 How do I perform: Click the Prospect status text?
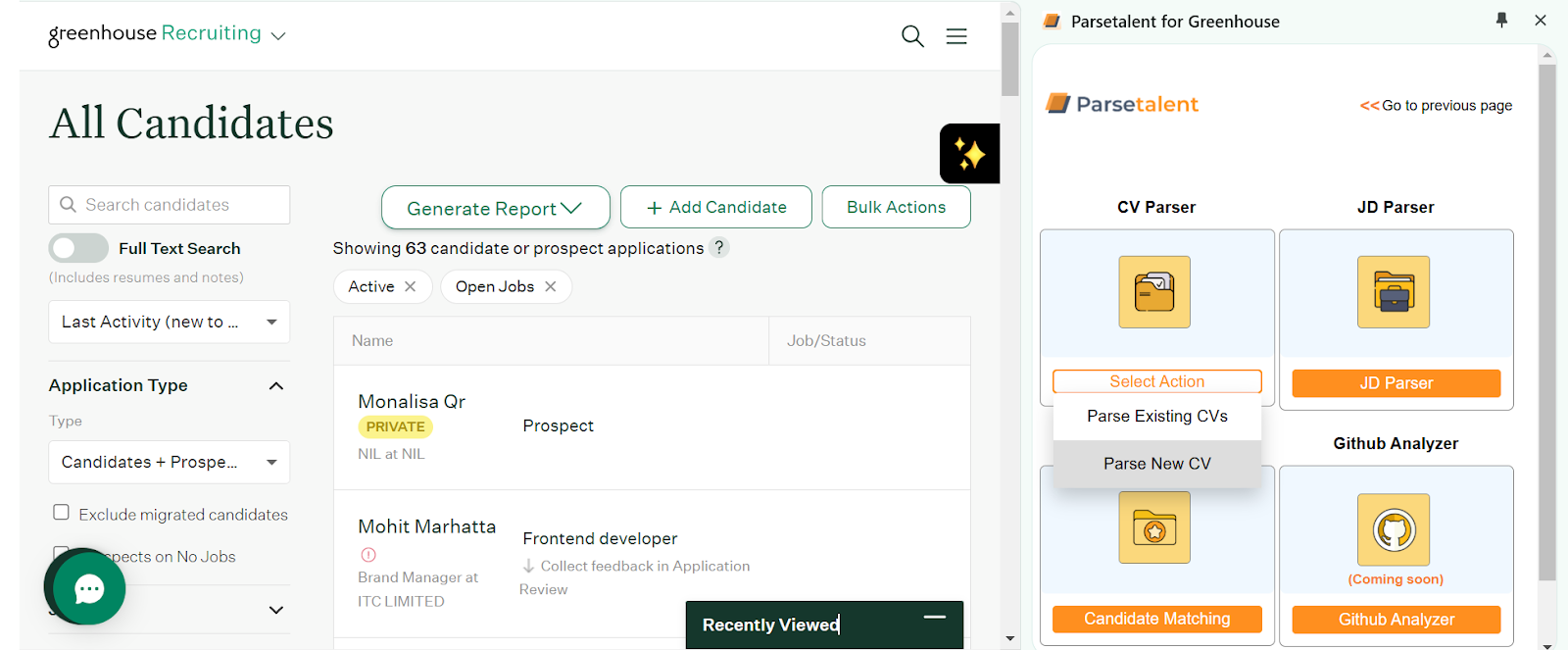(x=558, y=425)
